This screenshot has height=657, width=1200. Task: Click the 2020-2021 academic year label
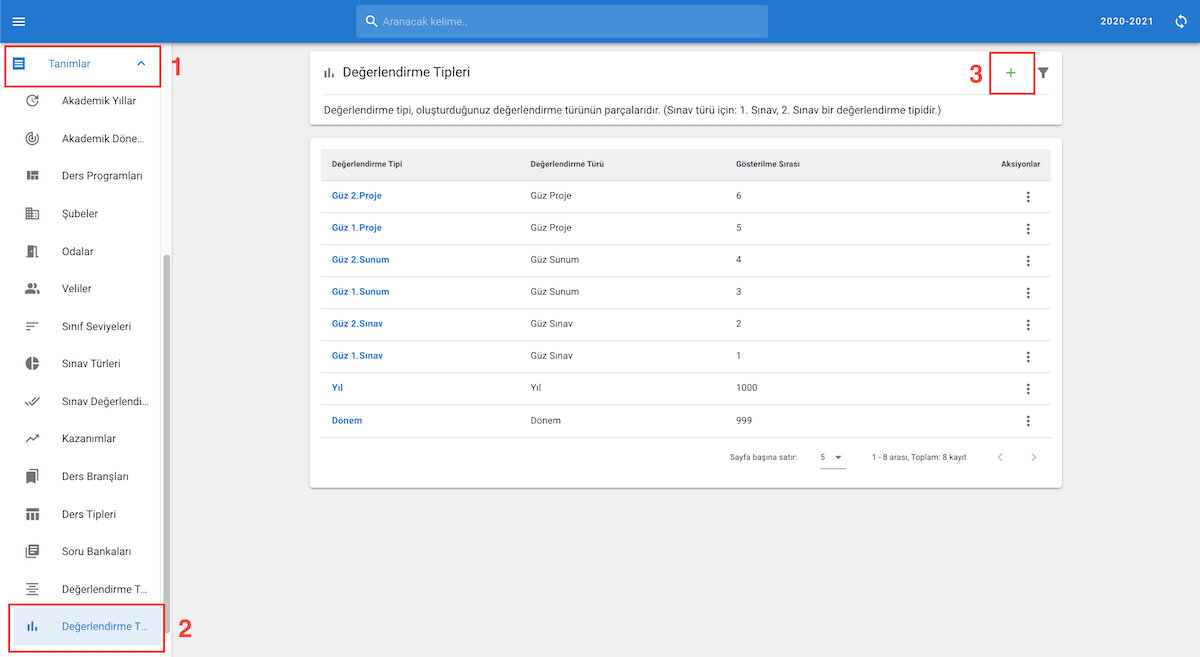[x=1126, y=21]
